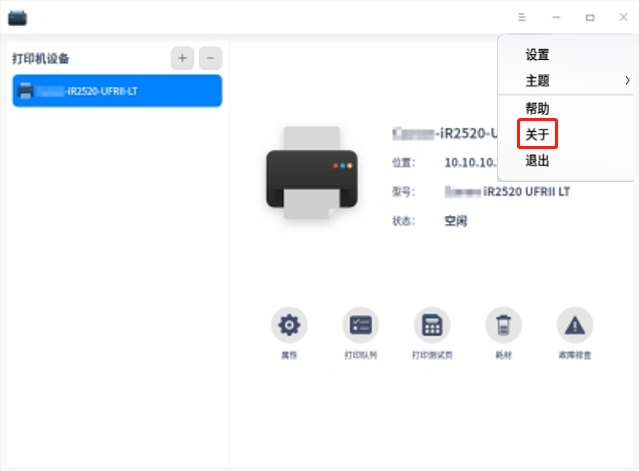The width and height of the screenshot is (639, 471).
Task: Open the print queue (打印队列) icon
Action: pyautogui.click(x=361, y=325)
